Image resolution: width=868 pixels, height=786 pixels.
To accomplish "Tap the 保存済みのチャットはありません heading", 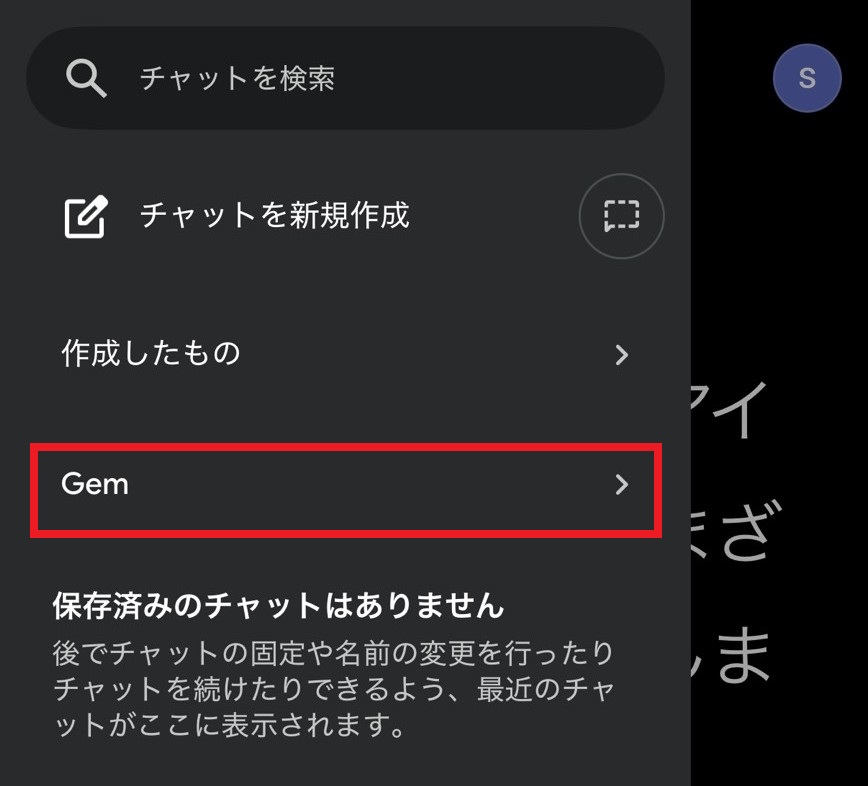I will pyautogui.click(x=278, y=605).
